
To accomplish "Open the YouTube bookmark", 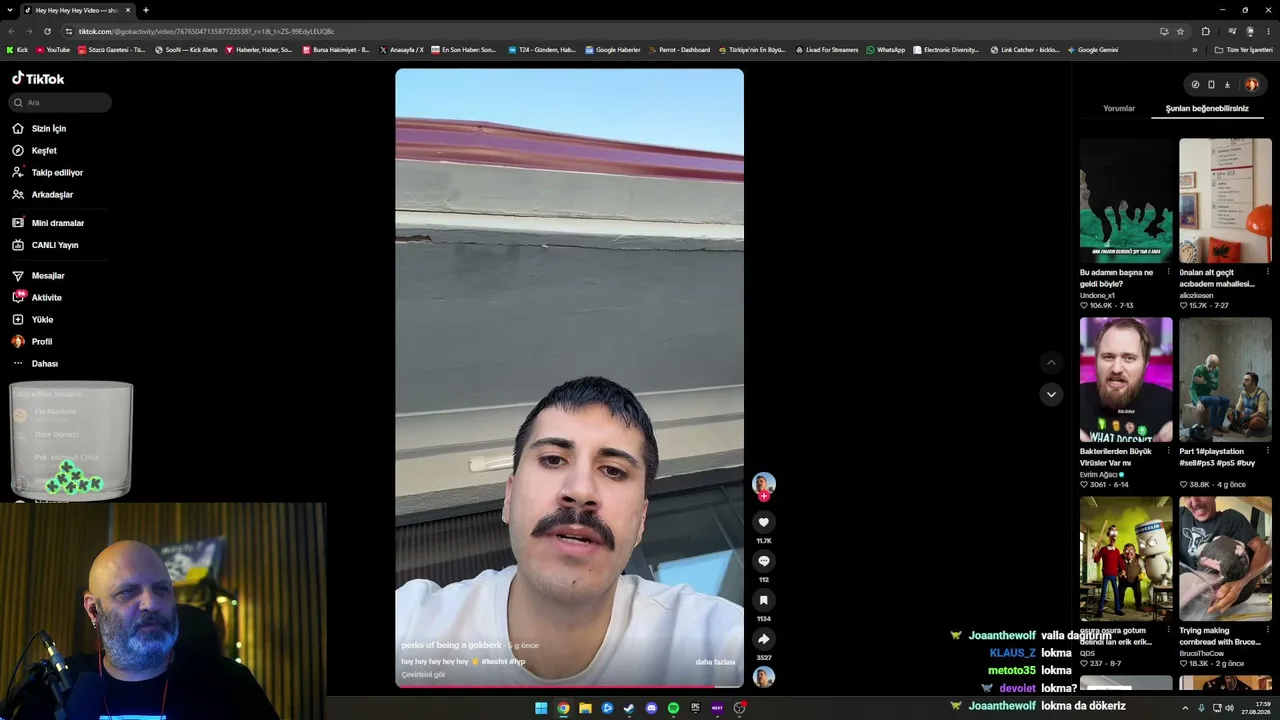I will [x=53, y=50].
